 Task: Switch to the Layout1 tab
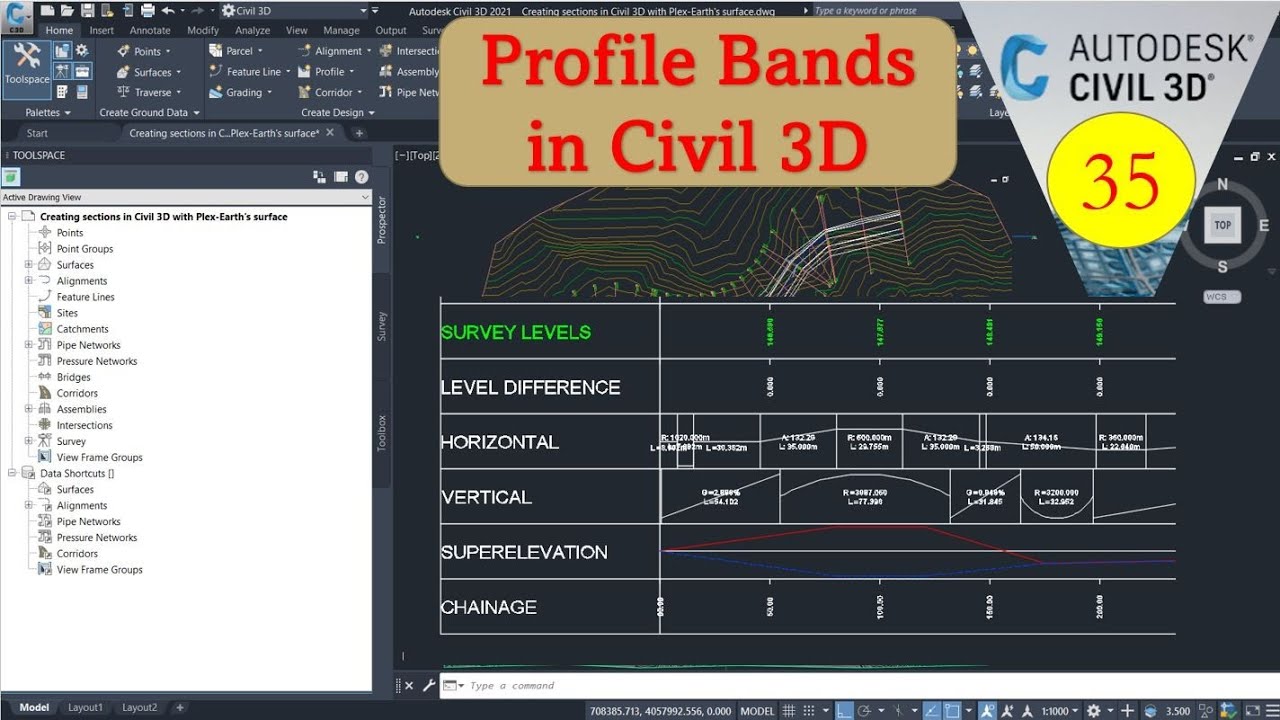(x=85, y=707)
